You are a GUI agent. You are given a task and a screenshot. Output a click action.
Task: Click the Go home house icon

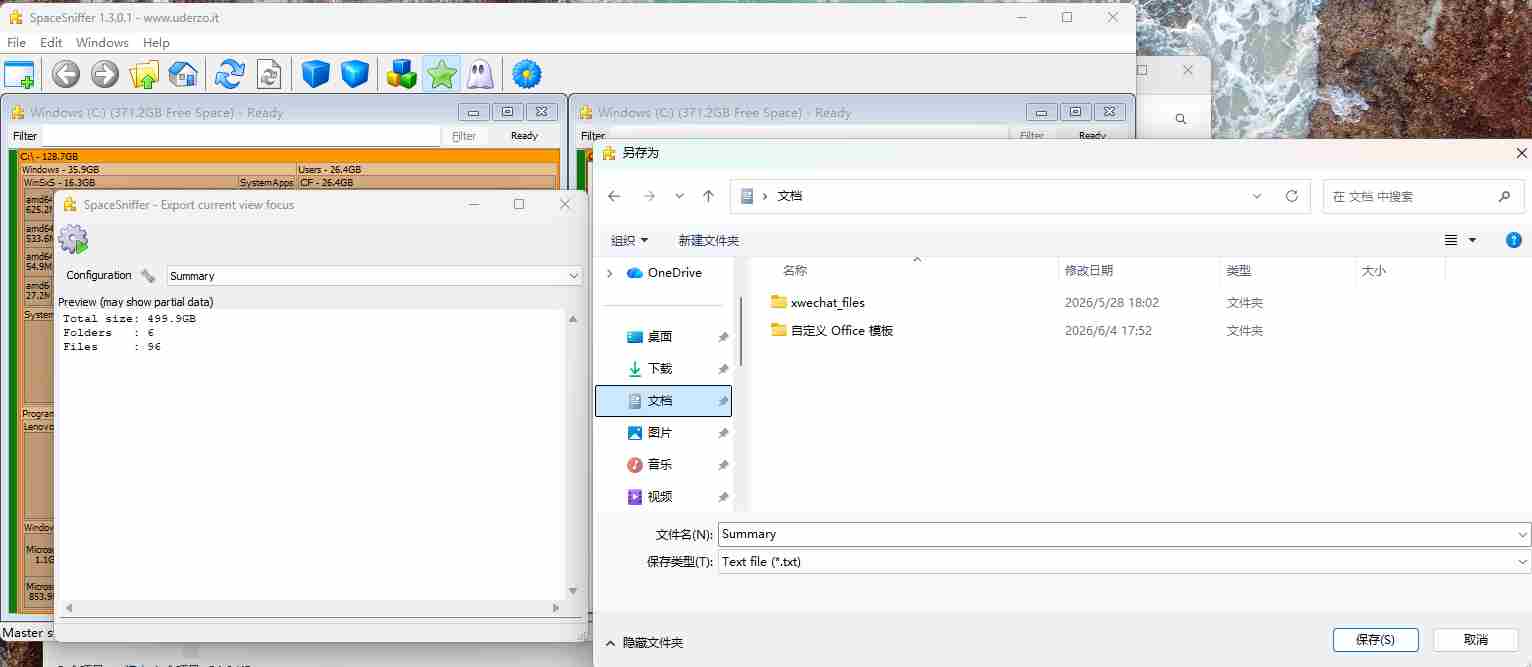point(183,74)
